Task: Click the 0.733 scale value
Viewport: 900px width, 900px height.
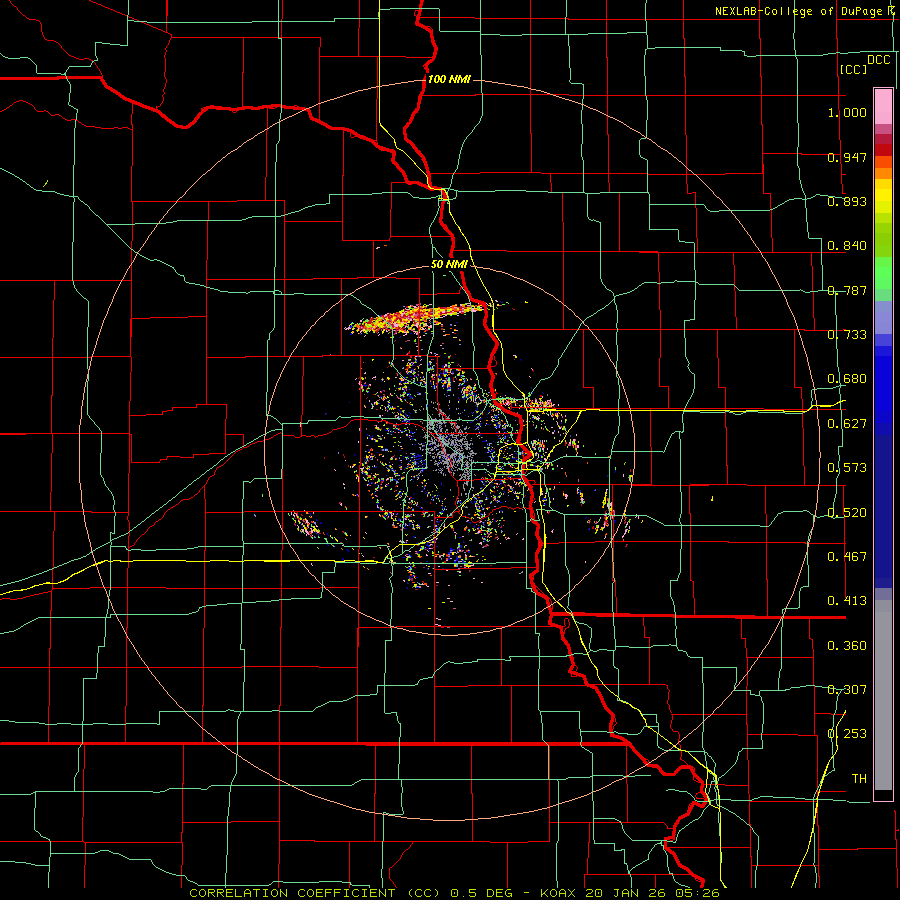Action: pyautogui.click(x=847, y=335)
